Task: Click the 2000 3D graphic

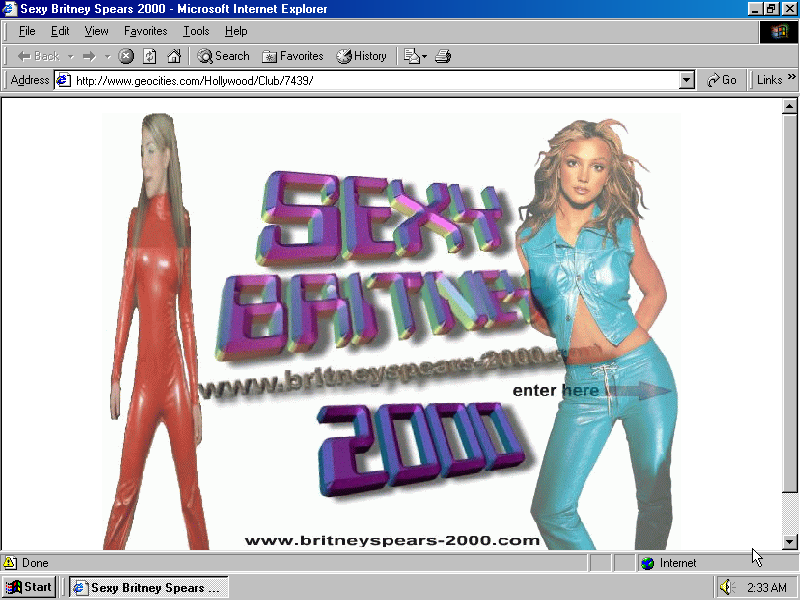Action: click(x=419, y=449)
